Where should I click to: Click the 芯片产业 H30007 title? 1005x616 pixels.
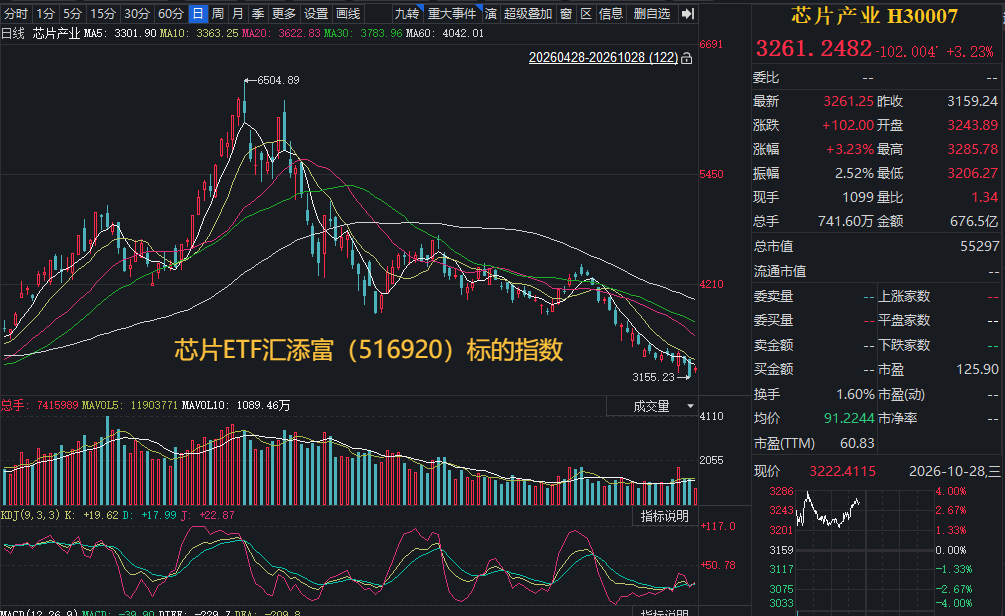pyautogui.click(x=874, y=16)
